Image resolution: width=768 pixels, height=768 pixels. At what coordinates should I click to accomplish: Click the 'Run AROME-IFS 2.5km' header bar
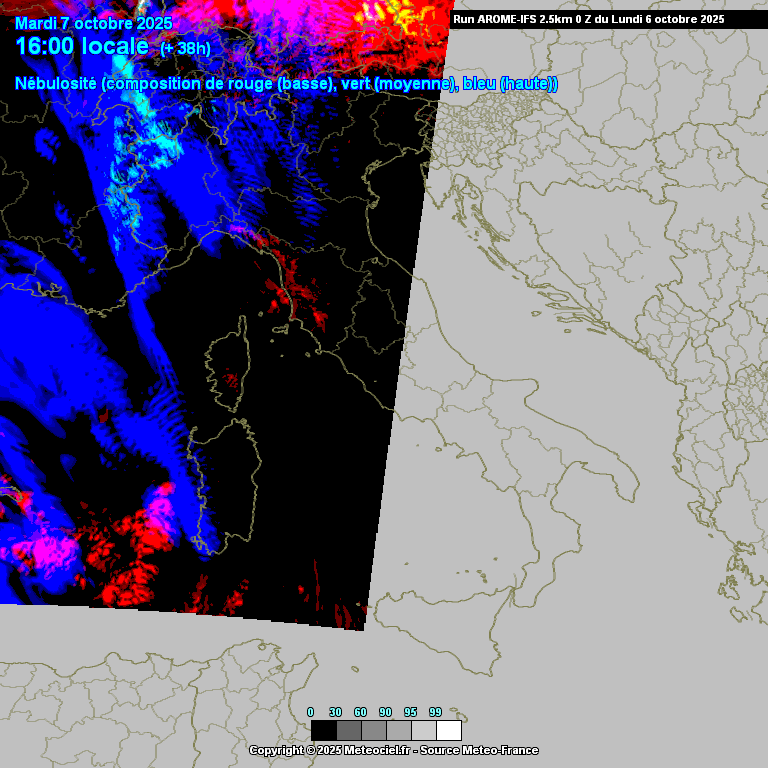589,19
